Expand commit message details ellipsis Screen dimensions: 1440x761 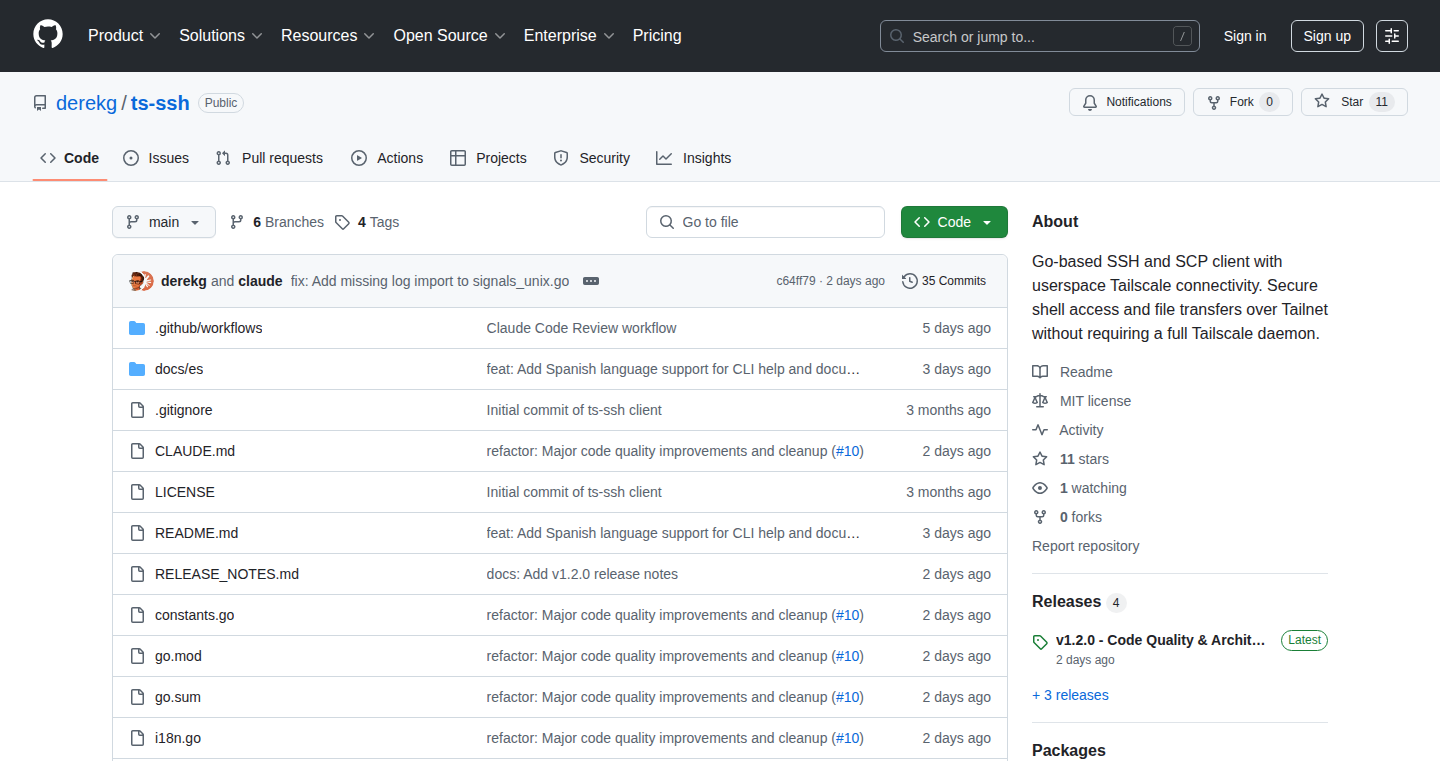click(591, 281)
